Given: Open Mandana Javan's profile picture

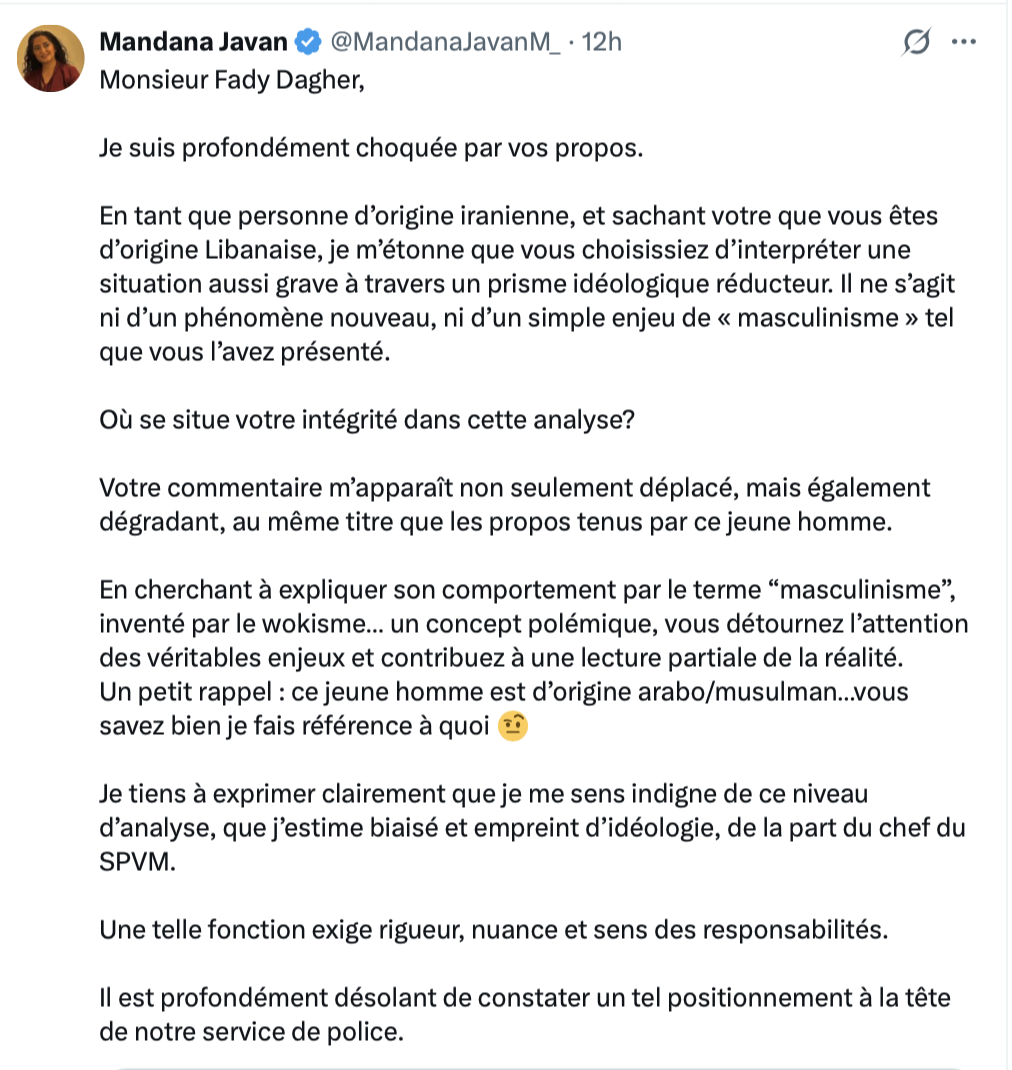Looking at the screenshot, I should pyautogui.click(x=50, y=59).
